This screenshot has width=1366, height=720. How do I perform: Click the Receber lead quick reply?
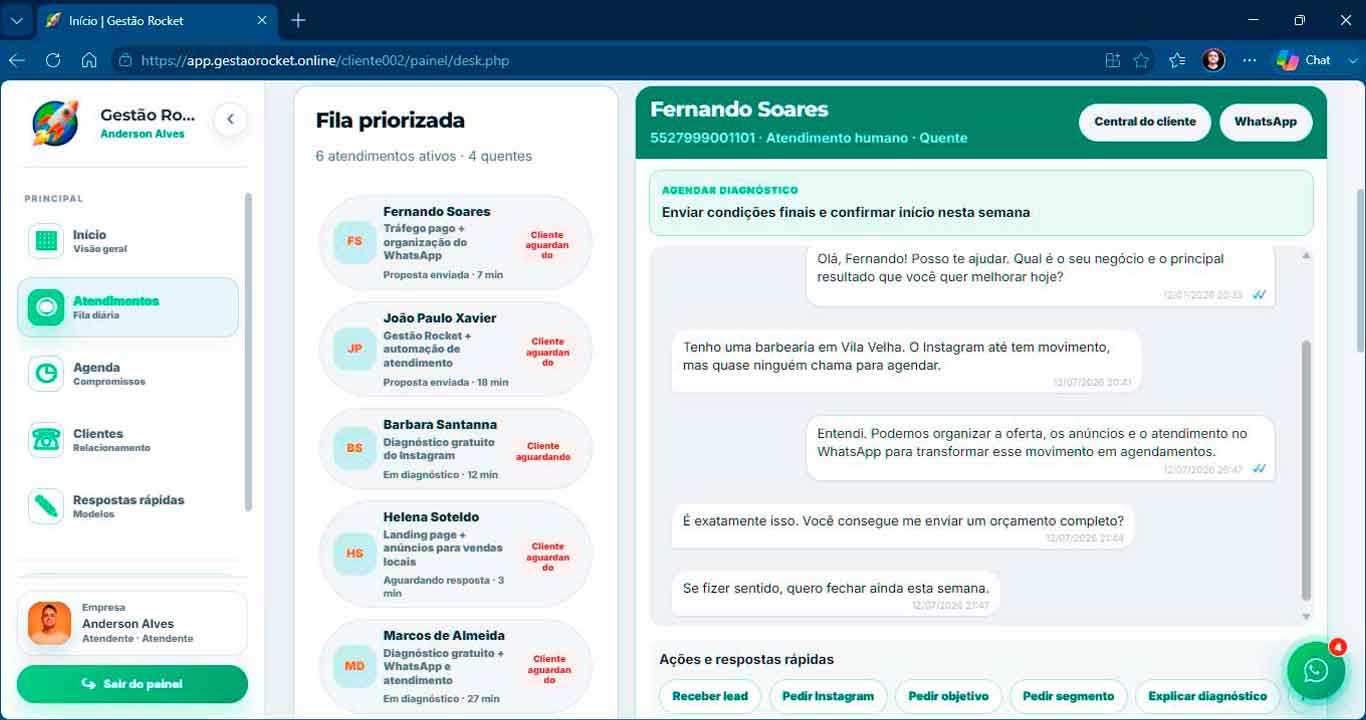click(x=710, y=696)
